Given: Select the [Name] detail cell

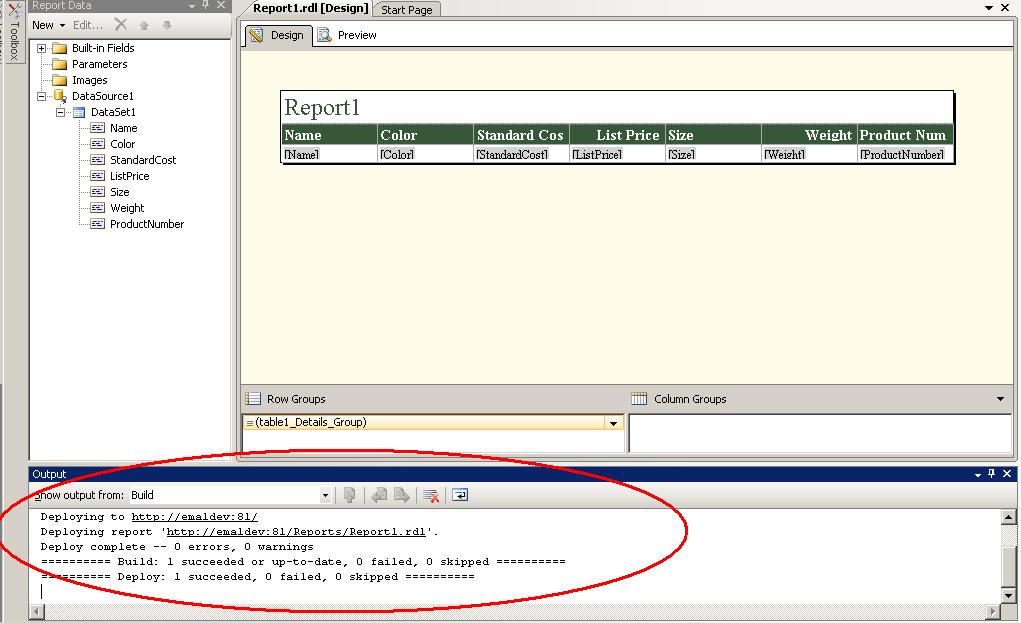Looking at the screenshot, I should pos(329,154).
